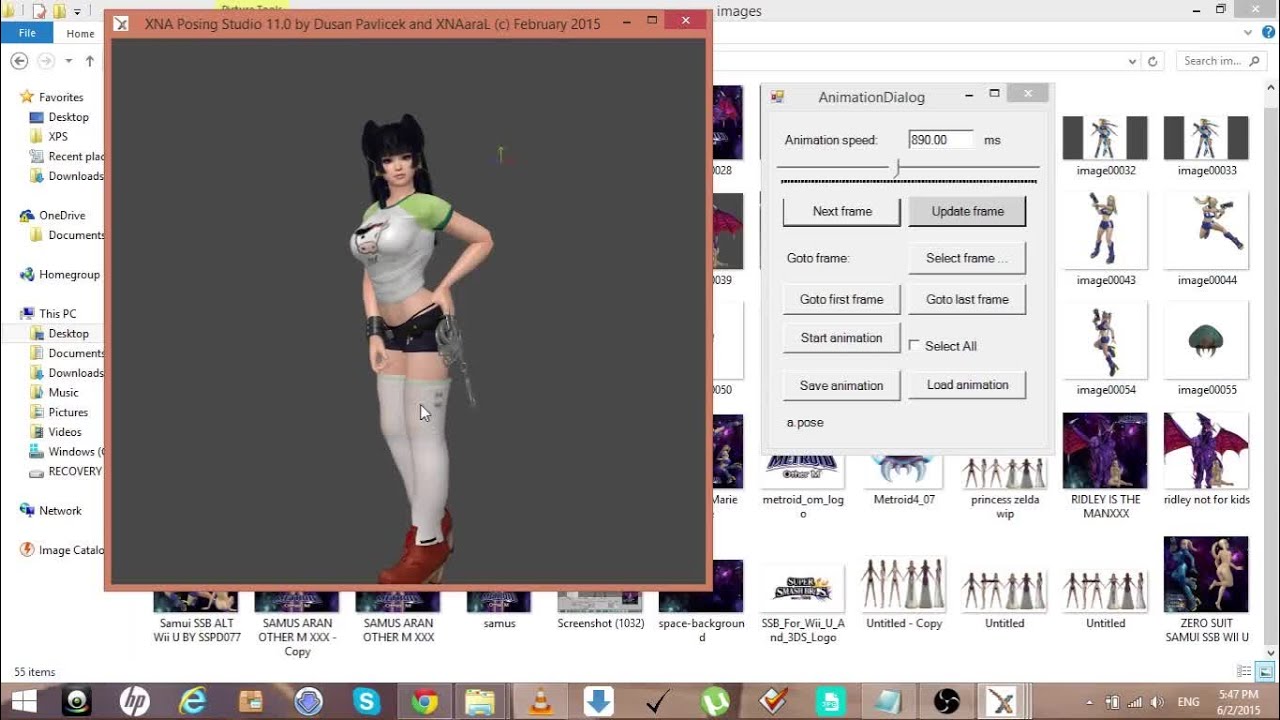Open the HP icon in the taskbar
Image resolution: width=1280 pixels, height=720 pixels.
pos(135,701)
